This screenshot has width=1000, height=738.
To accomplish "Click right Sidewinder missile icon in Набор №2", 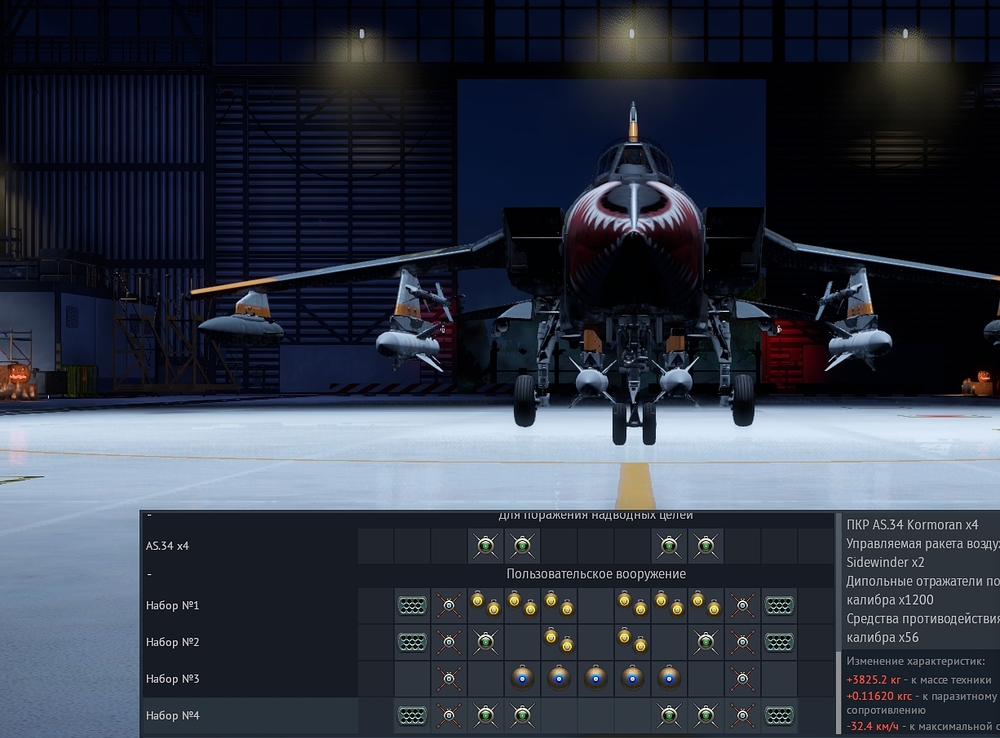I will (742, 642).
